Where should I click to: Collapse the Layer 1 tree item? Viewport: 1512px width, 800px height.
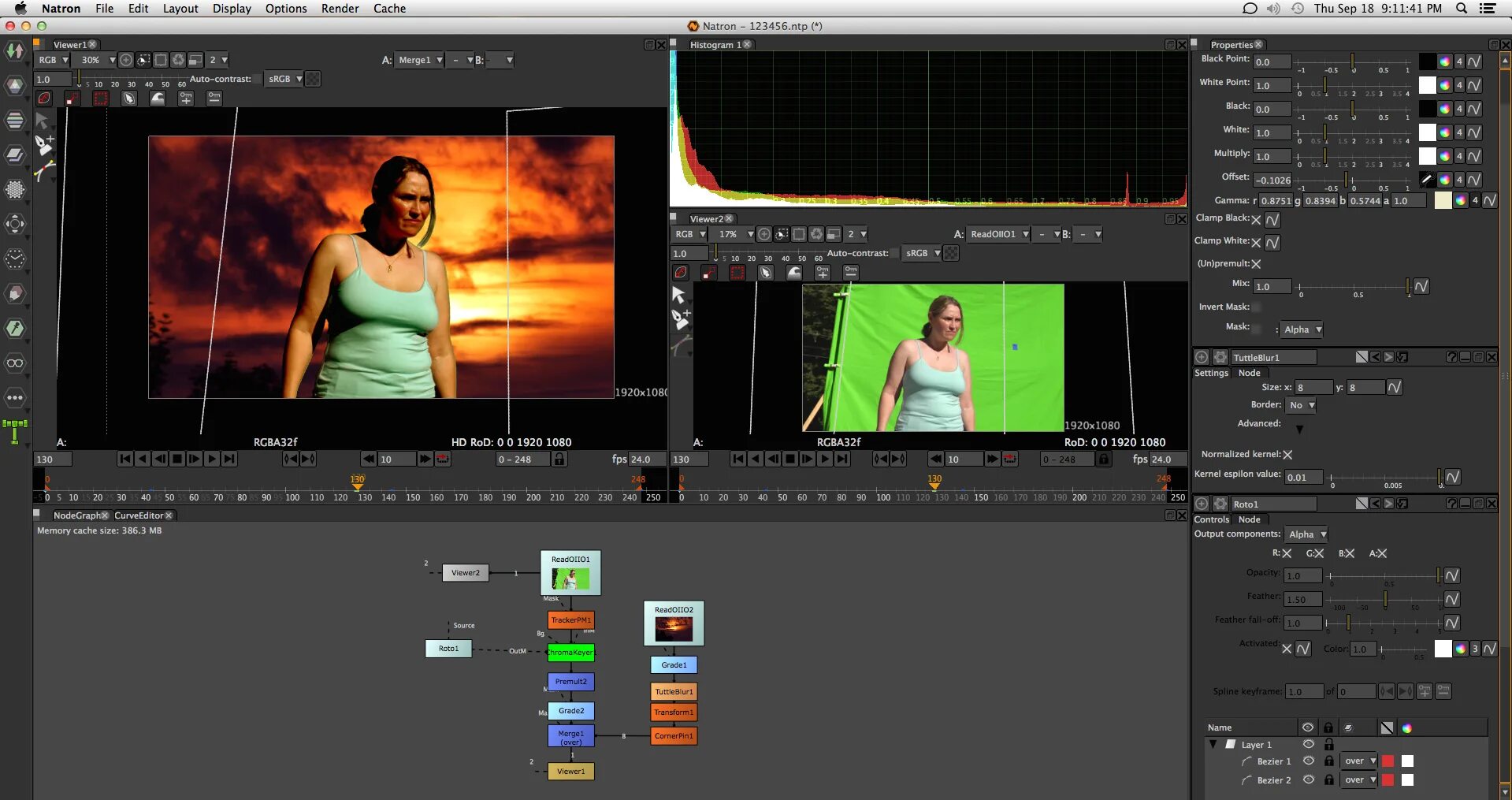1213,744
